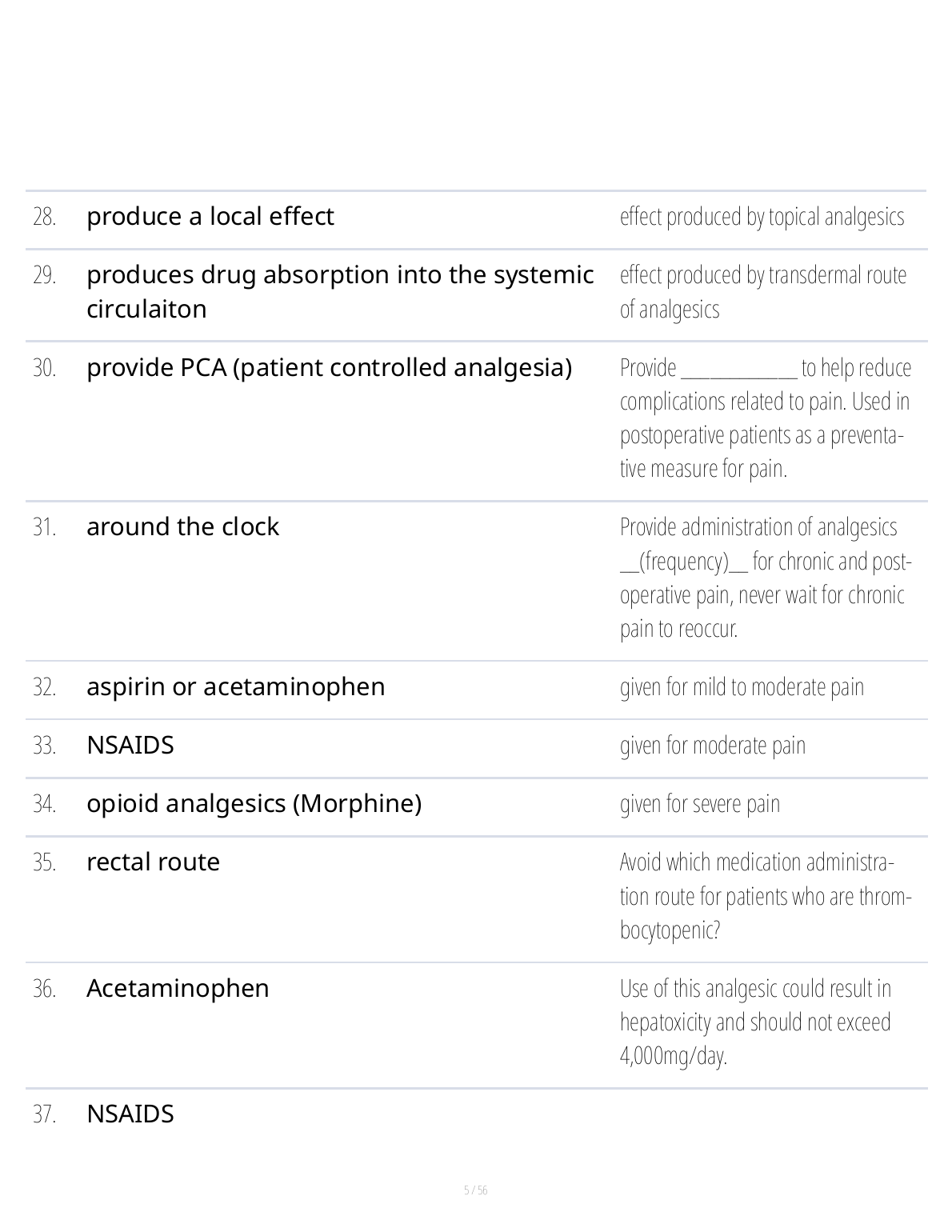Click "opioid analgesics (Morphine)" term
This screenshot has width=952, height=1232.
point(254,804)
